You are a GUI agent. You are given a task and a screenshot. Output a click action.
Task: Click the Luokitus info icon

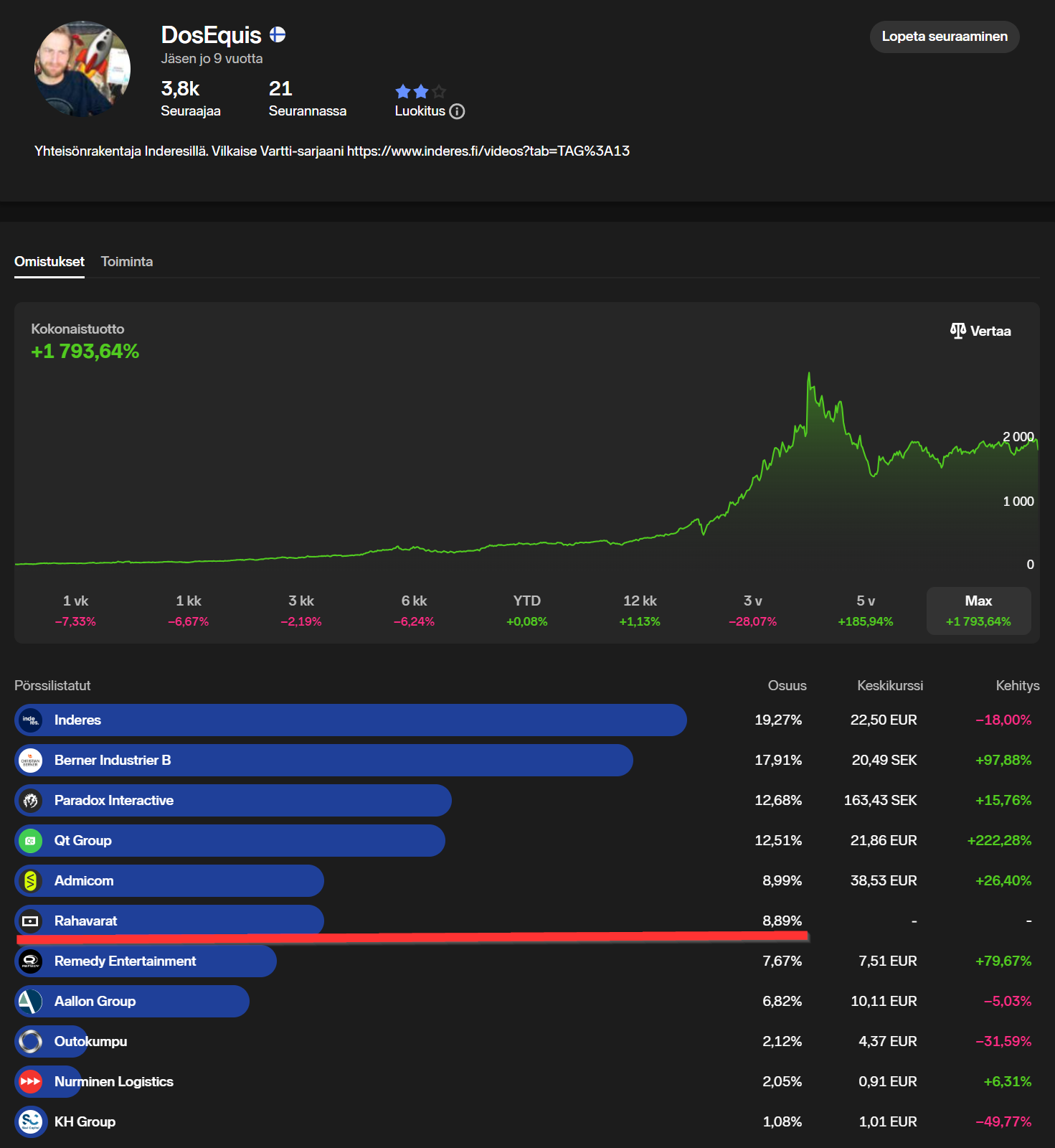tap(457, 111)
